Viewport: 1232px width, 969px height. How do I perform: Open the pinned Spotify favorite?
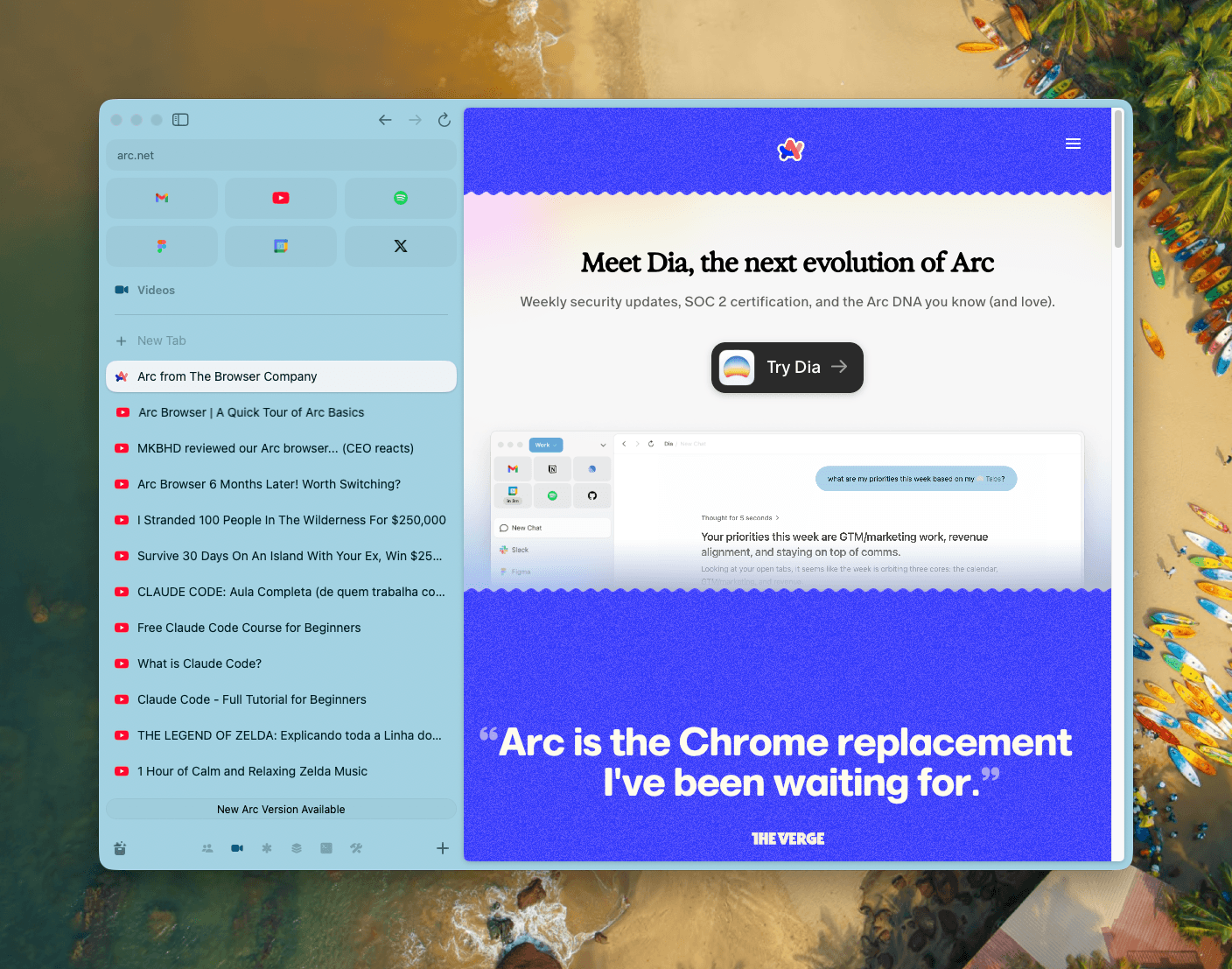[401, 198]
